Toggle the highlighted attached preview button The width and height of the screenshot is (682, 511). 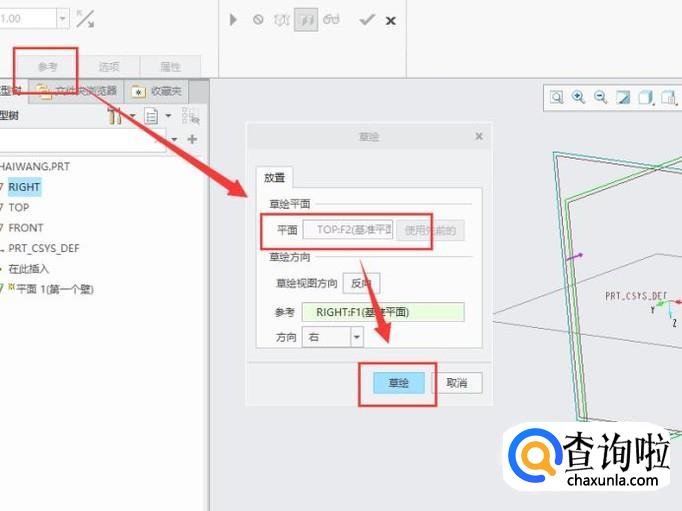pyautogui.click(x=306, y=20)
